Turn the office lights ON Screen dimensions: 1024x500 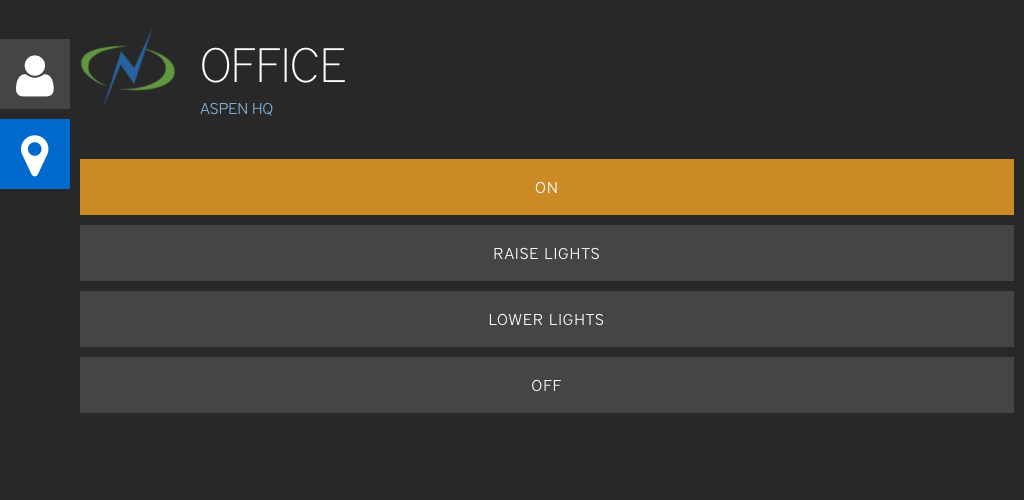pos(547,187)
